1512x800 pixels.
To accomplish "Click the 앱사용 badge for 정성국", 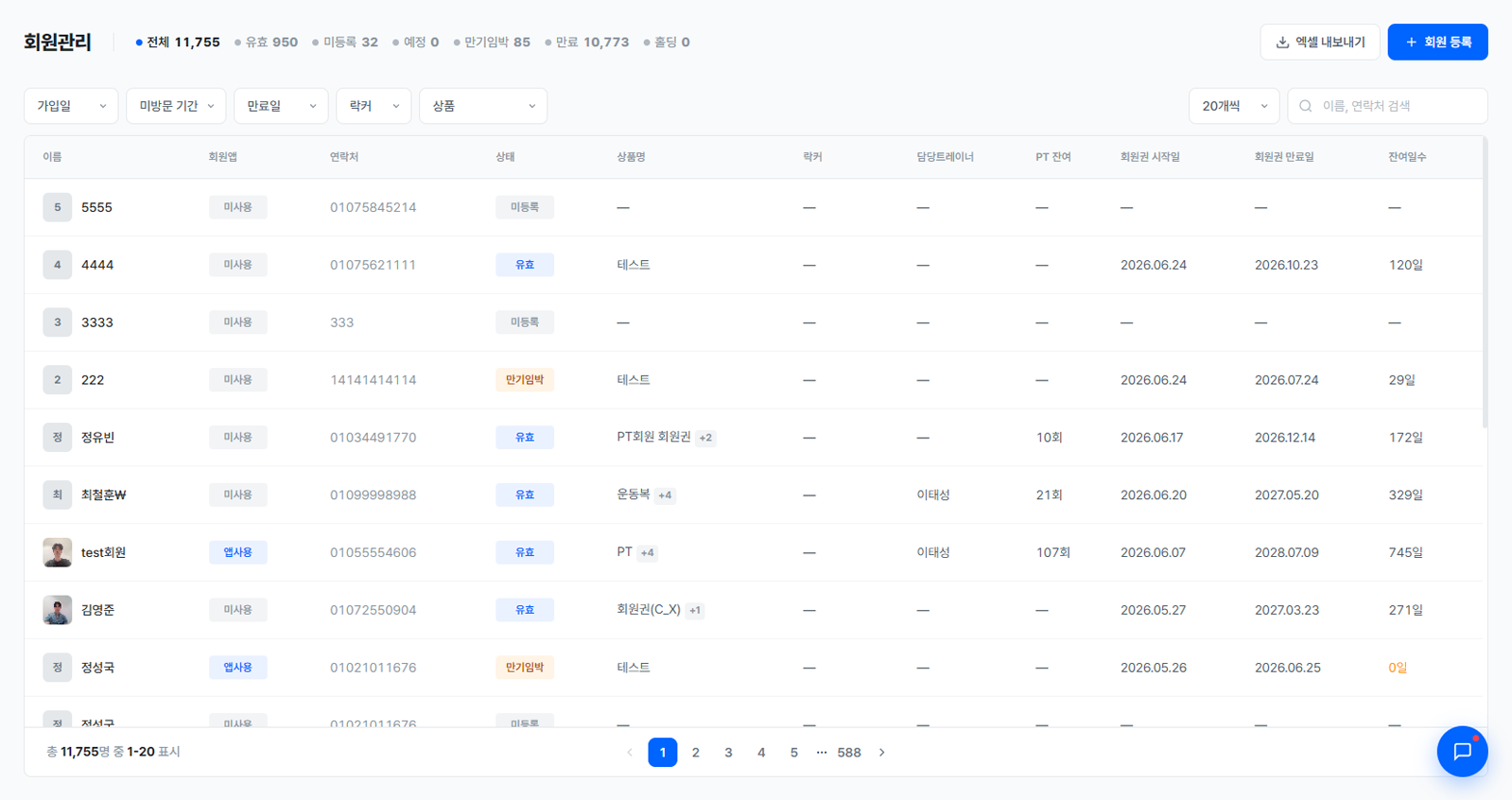I will 237,668.
